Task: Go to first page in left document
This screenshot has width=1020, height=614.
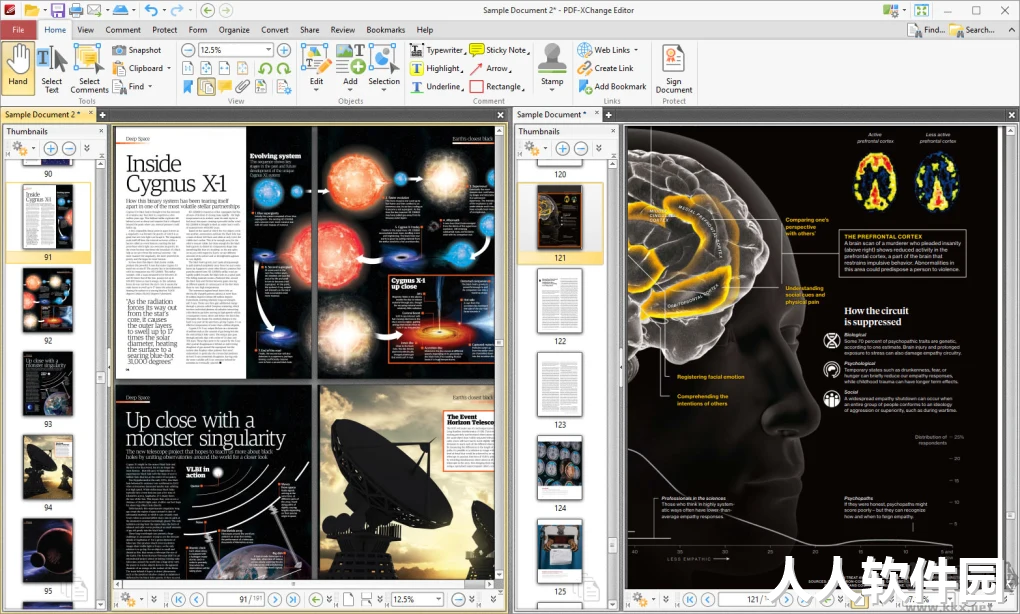Action: point(178,599)
